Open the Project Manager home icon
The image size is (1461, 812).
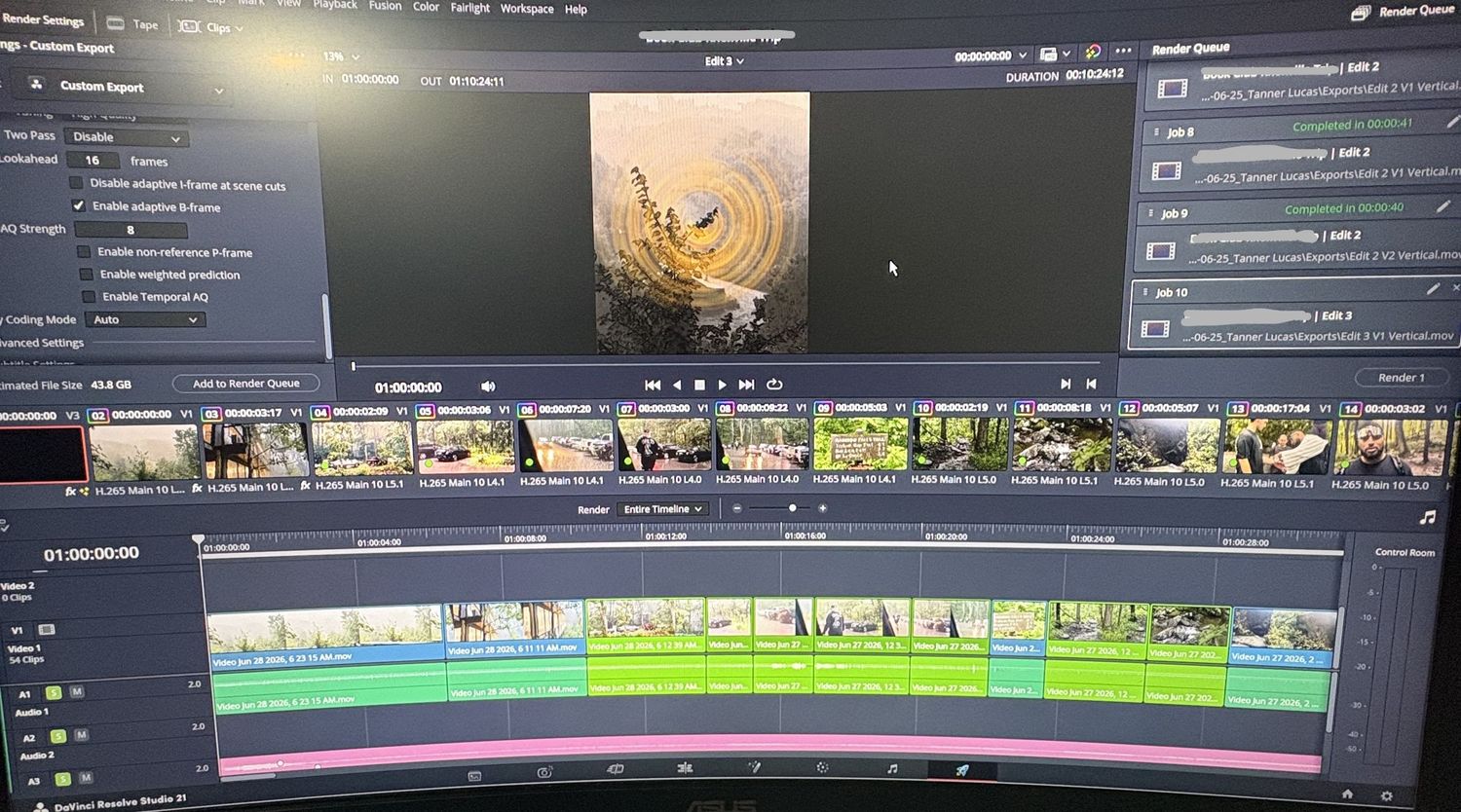[x=1347, y=794]
